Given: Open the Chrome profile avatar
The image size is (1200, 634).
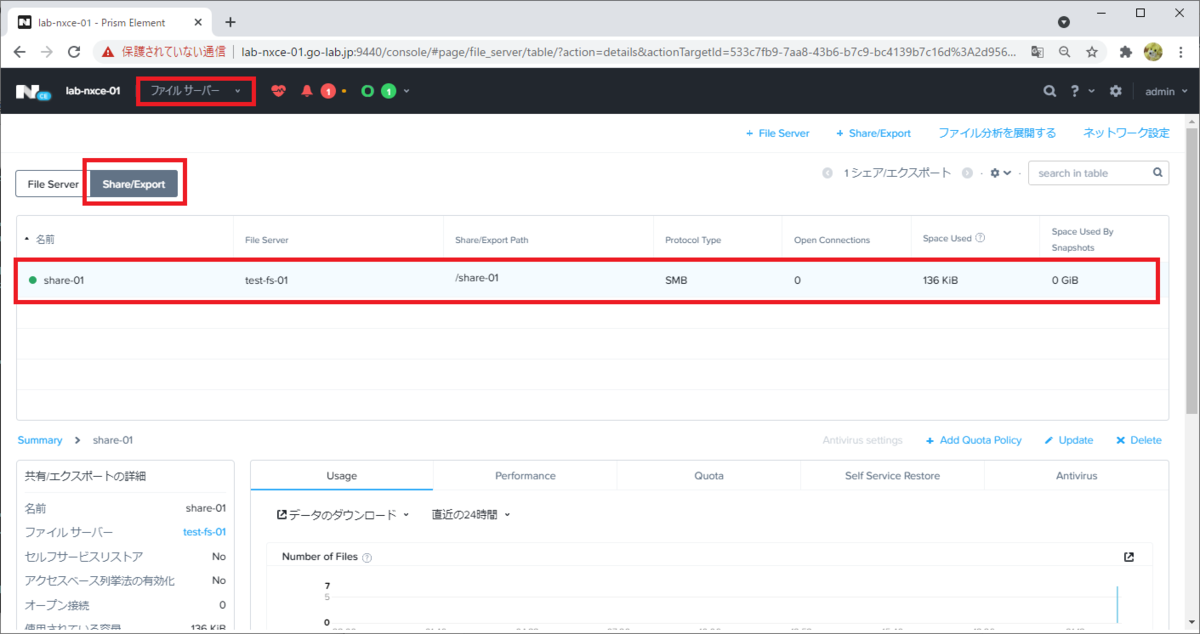Looking at the screenshot, I should click(x=1152, y=51).
